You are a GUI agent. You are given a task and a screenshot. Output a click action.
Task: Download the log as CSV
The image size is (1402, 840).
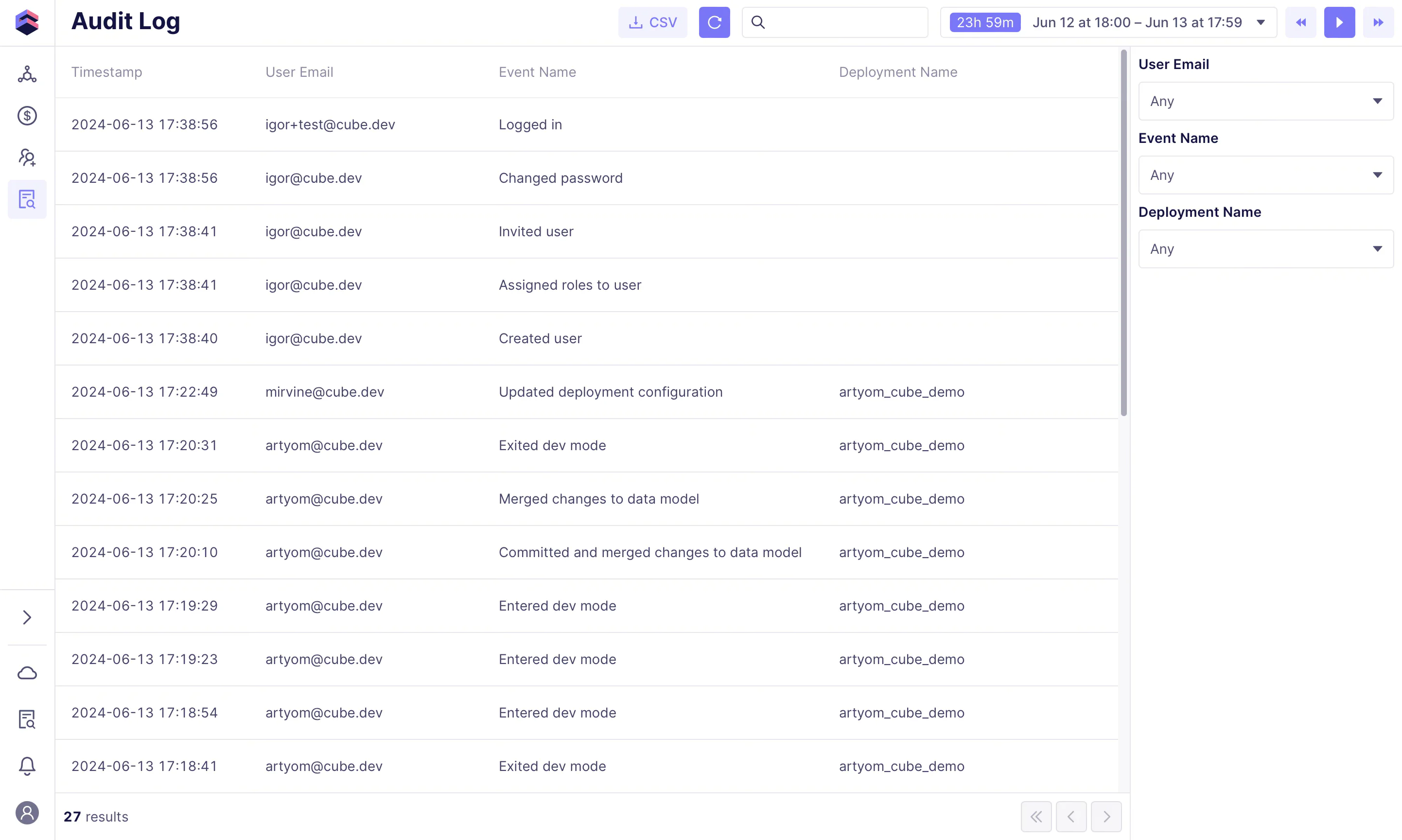point(652,23)
